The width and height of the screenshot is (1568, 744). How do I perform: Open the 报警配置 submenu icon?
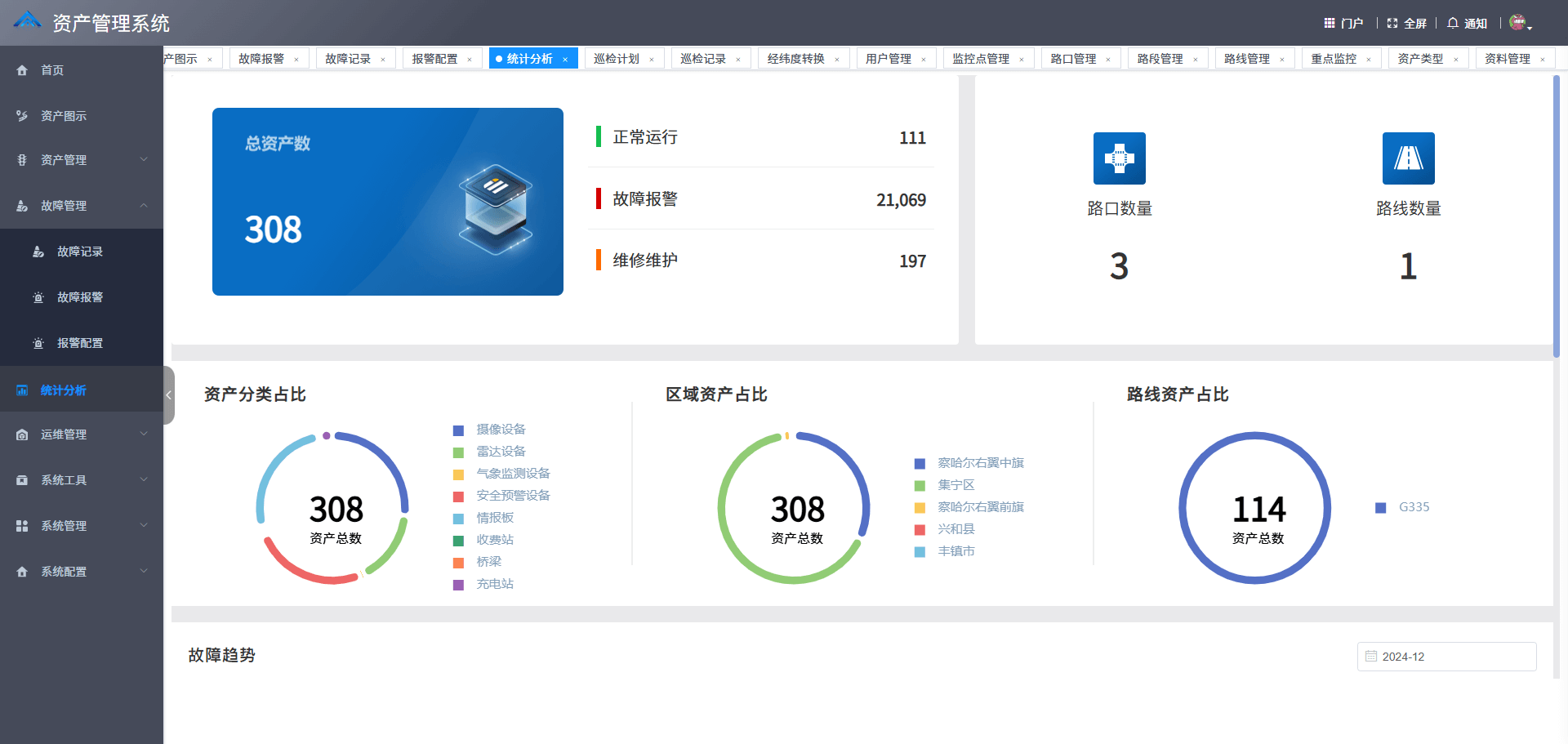[38, 343]
